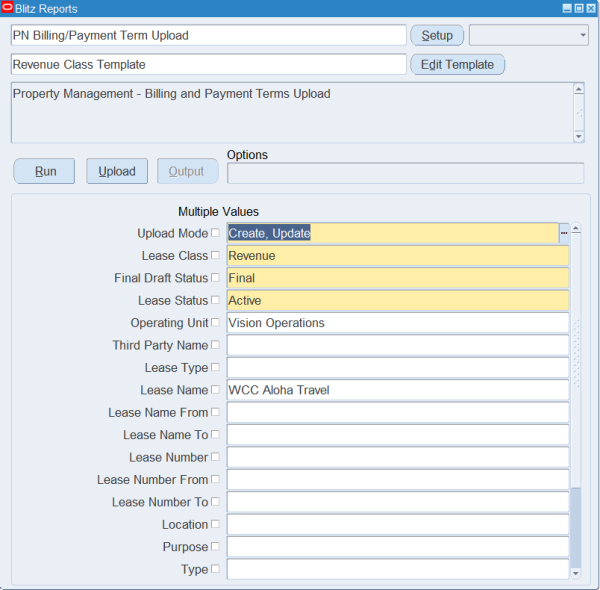The image size is (600, 590).
Task: Click the Oracle icon in the title bar
Action: tap(7, 8)
